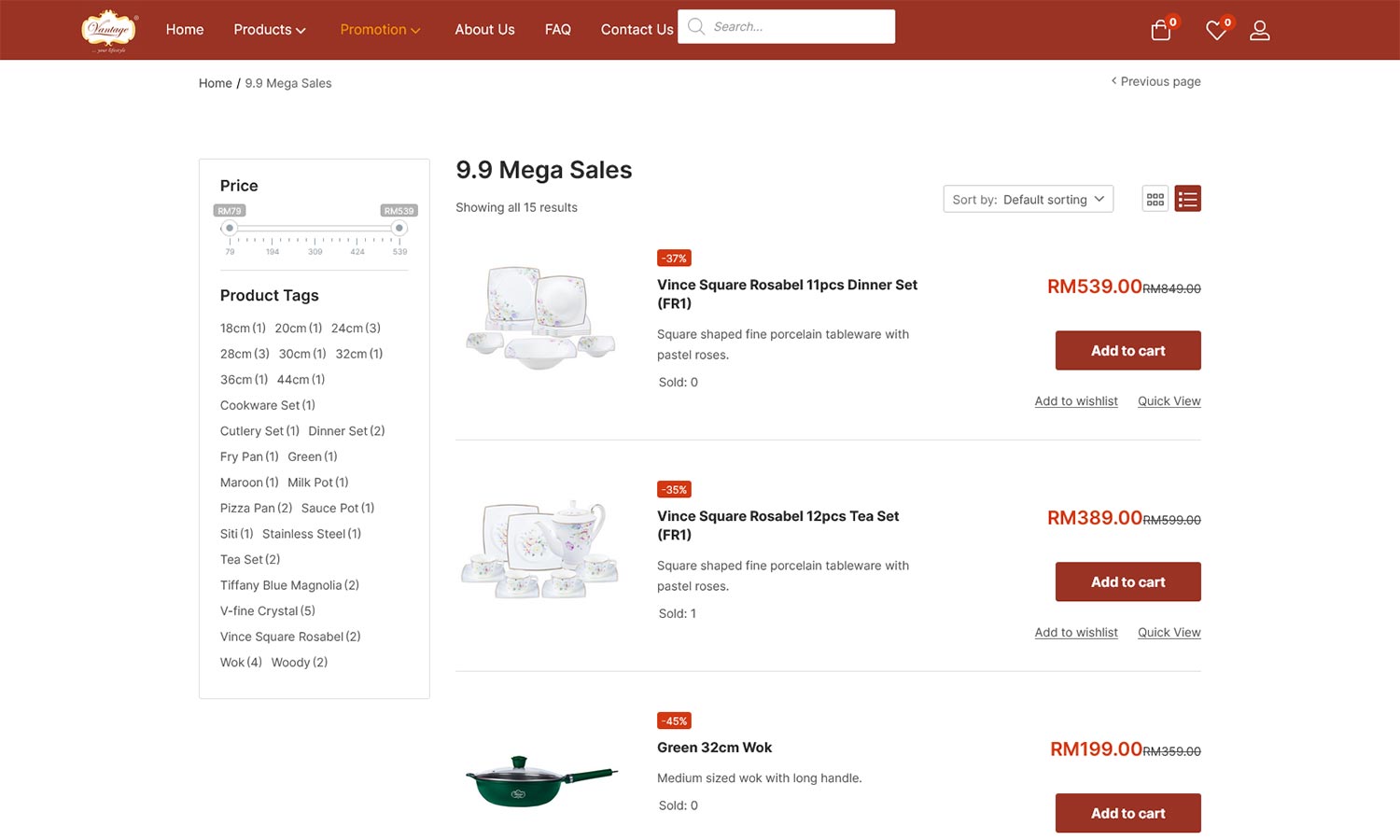Screen dimensions: 1400x840
Task: Expand the Products menu dropdown
Action: 269,30
